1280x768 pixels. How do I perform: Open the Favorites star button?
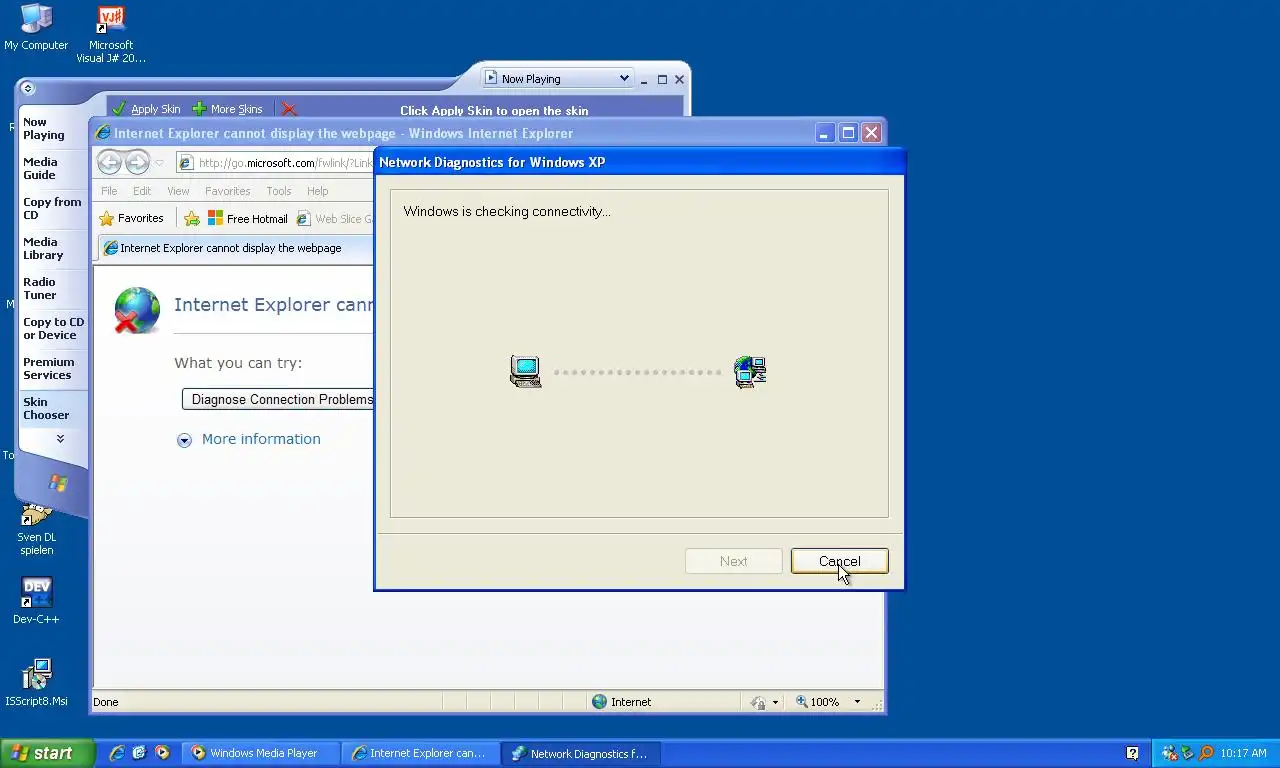click(131, 218)
